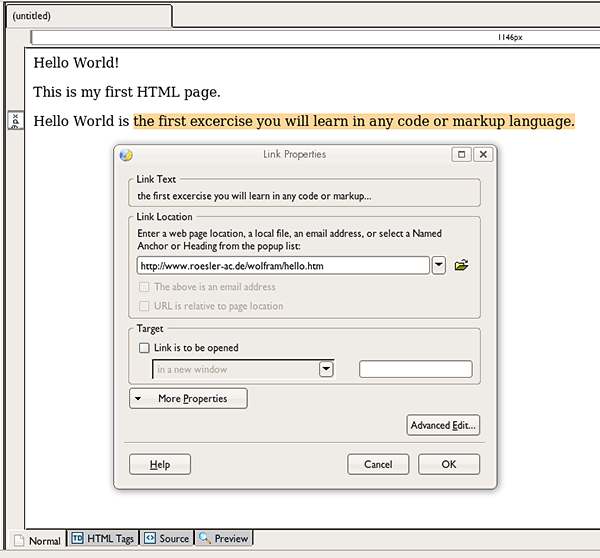
Task: Open the Preview tab
Action: pos(223,539)
